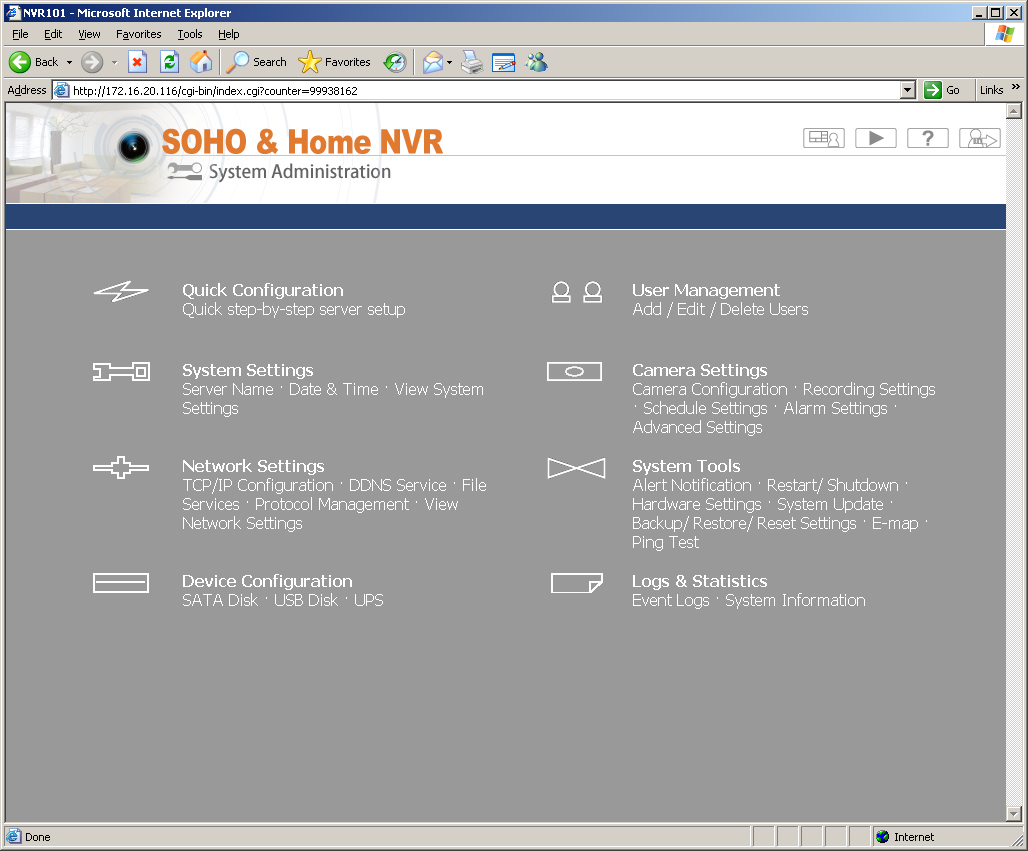Click the Device Configuration drive icon
Viewport: 1028px width, 851px height.
(x=121, y=583)
